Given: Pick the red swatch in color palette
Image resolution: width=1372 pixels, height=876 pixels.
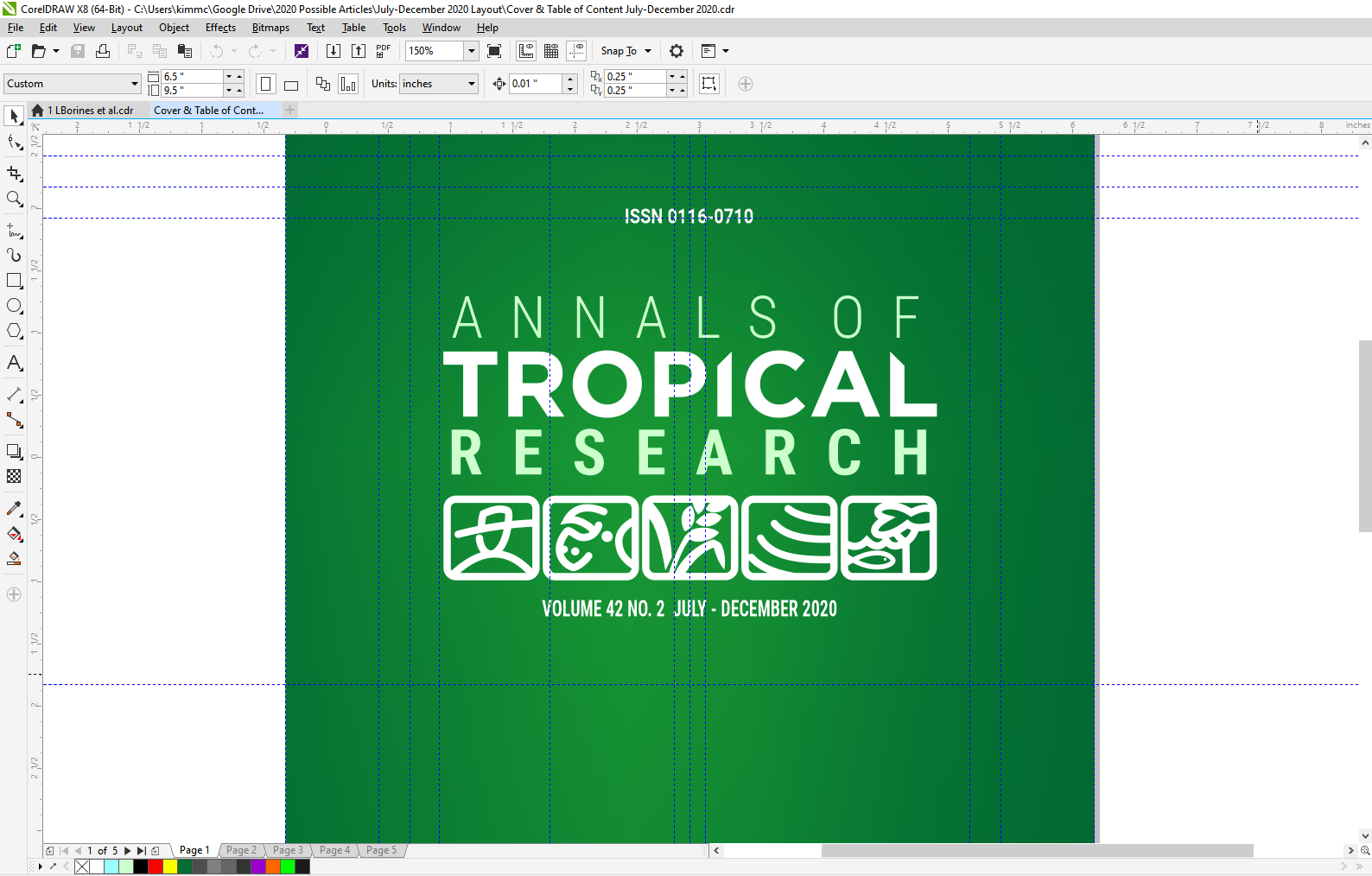Looking at the screenshot, I should (156, 866).
